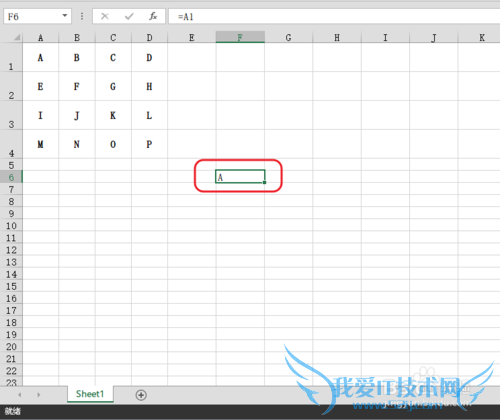Click cell D3 containing L
Screen dimensions: 500x420
click(x=149, y=115)
